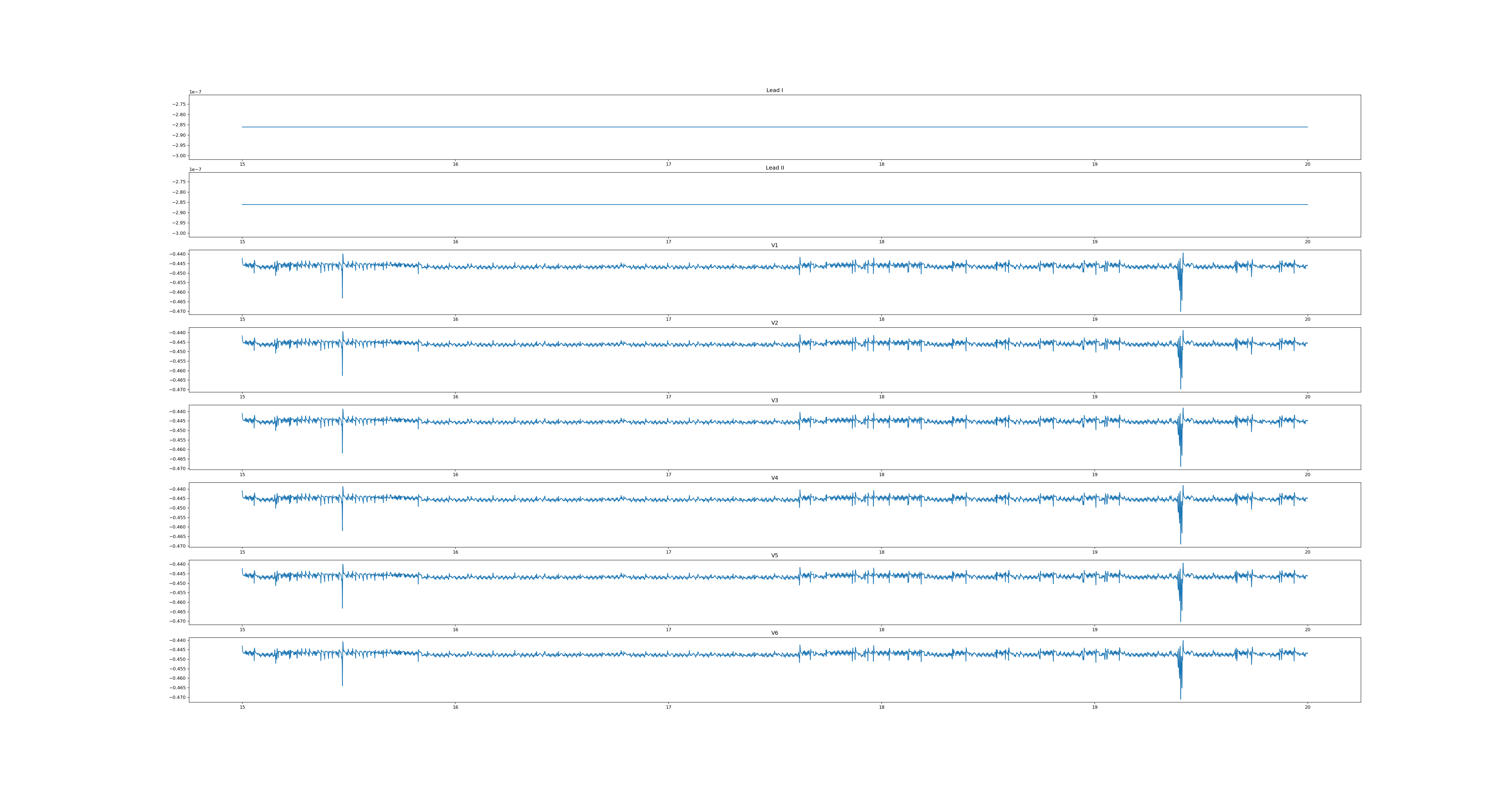Click x-axis tick 20 under Lead I plot
Viewport: 1512px width, 789px height.
(x=1307, y=164)
